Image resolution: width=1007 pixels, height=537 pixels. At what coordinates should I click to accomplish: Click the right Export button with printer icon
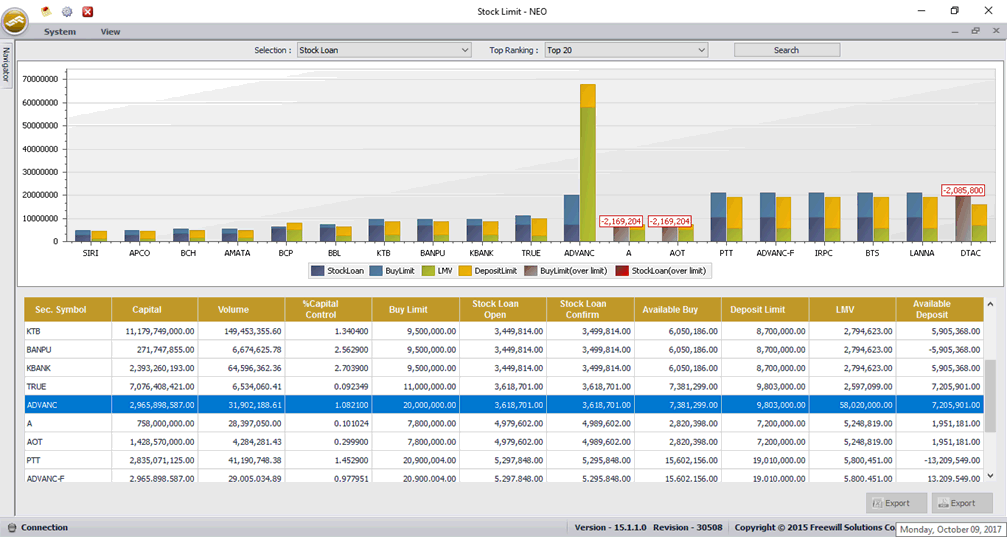pos(962,504)
